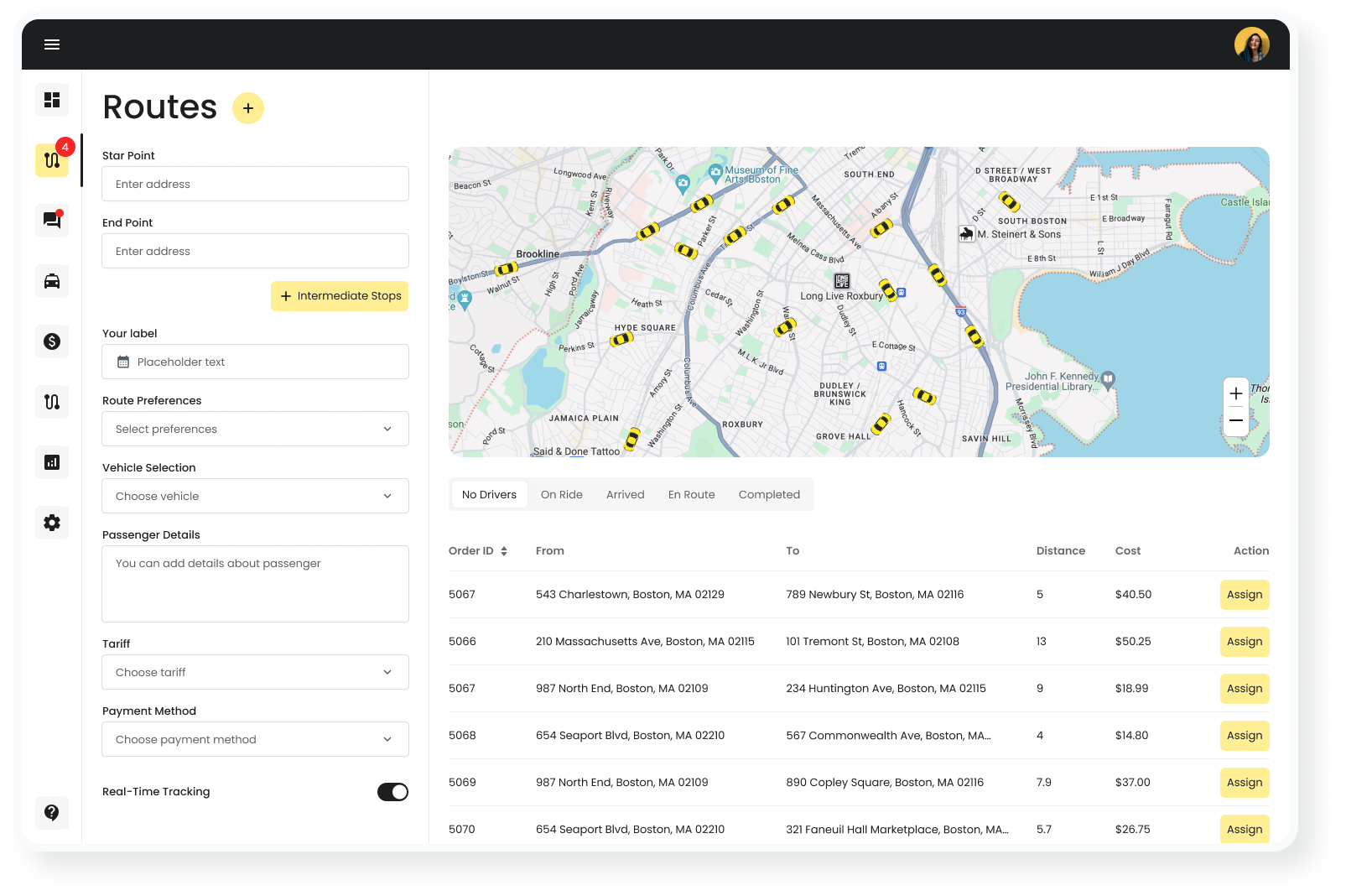Open the taxi vehicles sidebar icon

(x=52, y=281)
